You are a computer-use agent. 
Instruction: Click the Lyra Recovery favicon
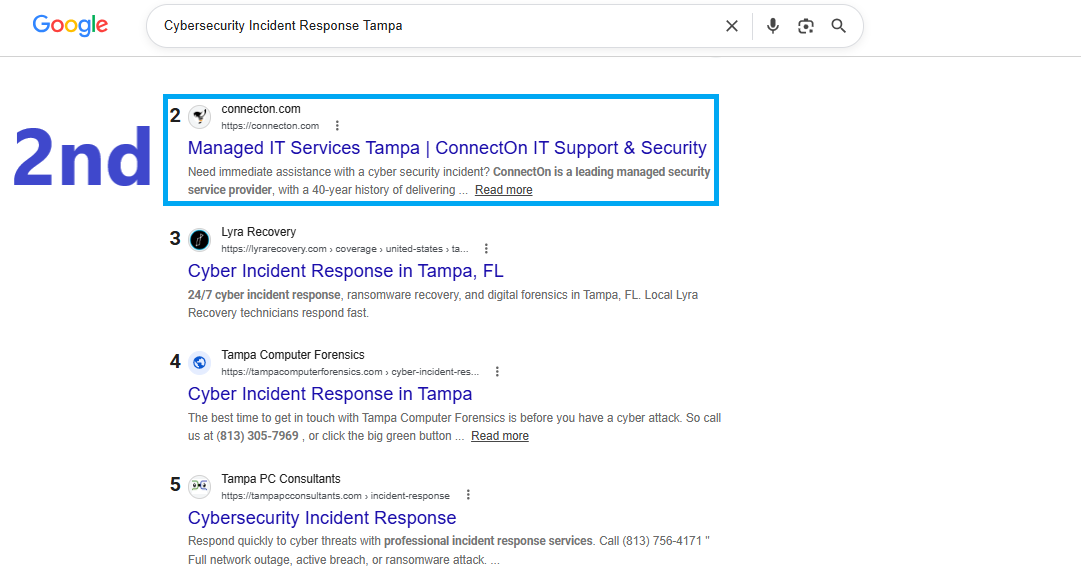pyautogui.click(x=200, y=240)
